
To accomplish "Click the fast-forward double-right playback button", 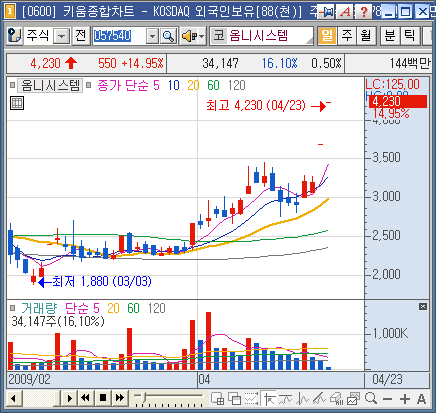I will tap(120, 398).
